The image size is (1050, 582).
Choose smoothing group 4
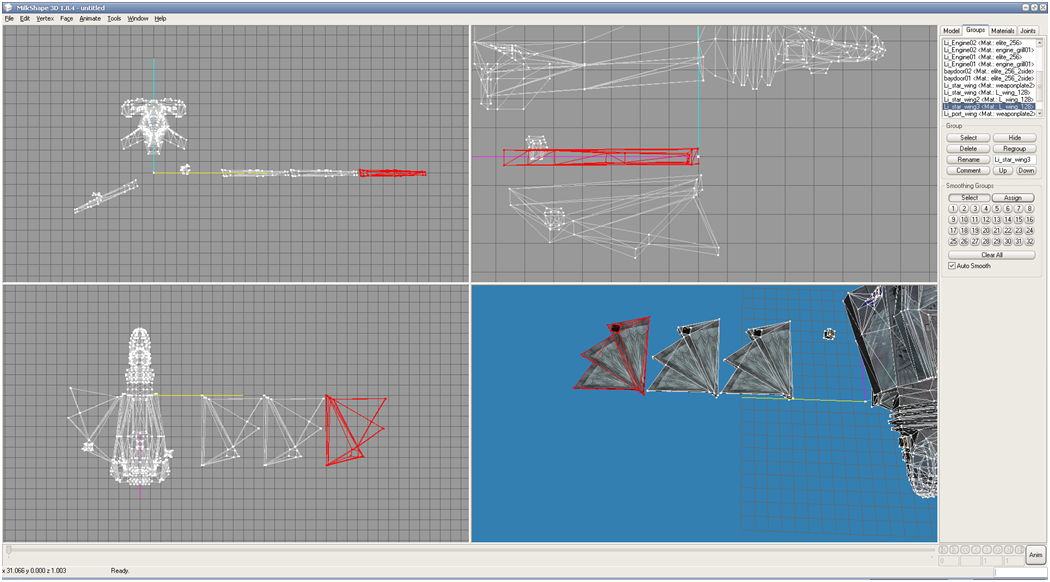(986, 209)
